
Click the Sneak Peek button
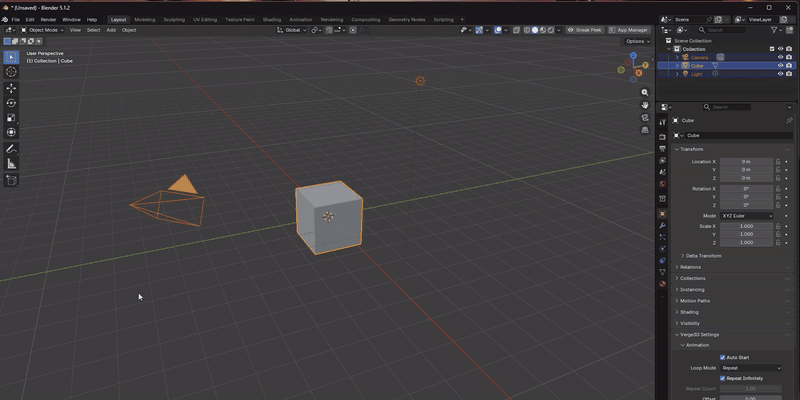pyautogui.click(x=585, y=30)
